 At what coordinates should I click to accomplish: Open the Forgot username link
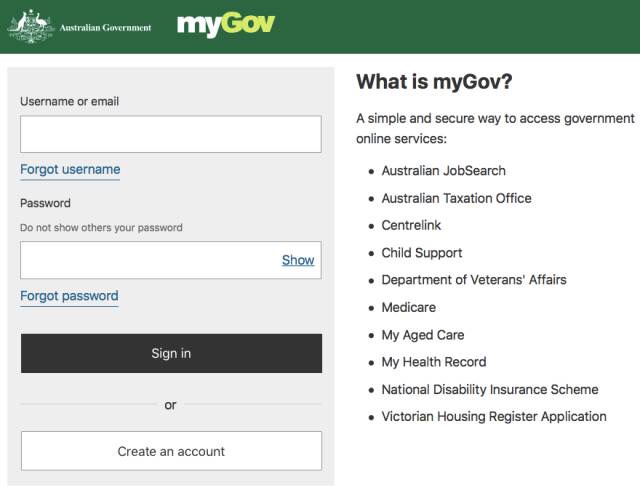coord(70,169)
